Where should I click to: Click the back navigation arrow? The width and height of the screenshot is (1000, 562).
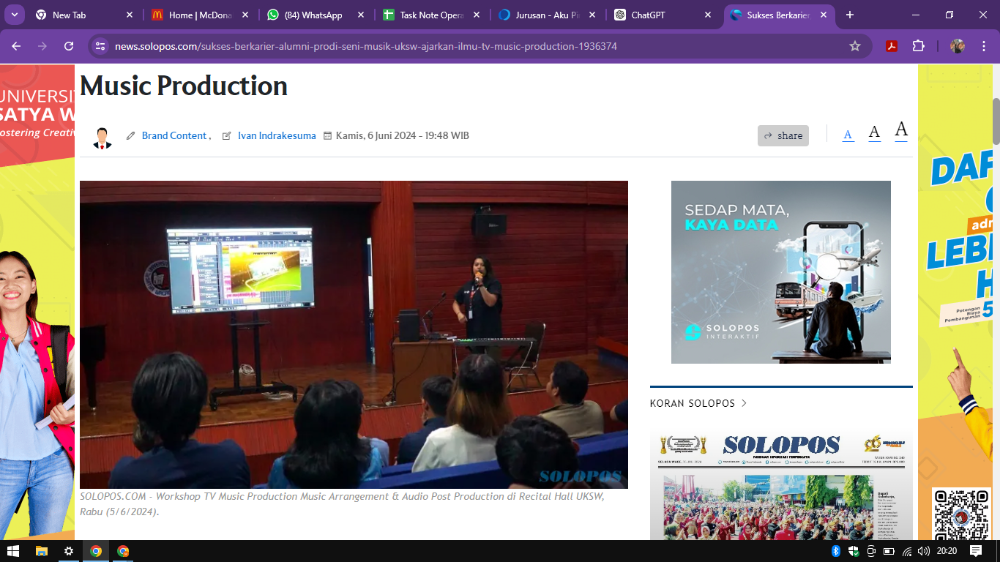click(16, 46)
